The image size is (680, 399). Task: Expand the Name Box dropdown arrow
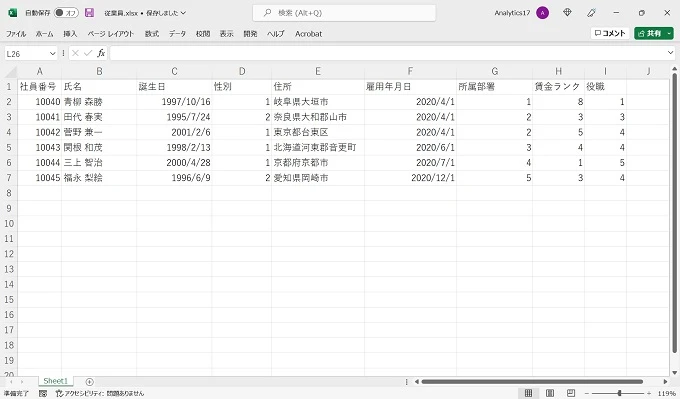click(x=53, y=53)
